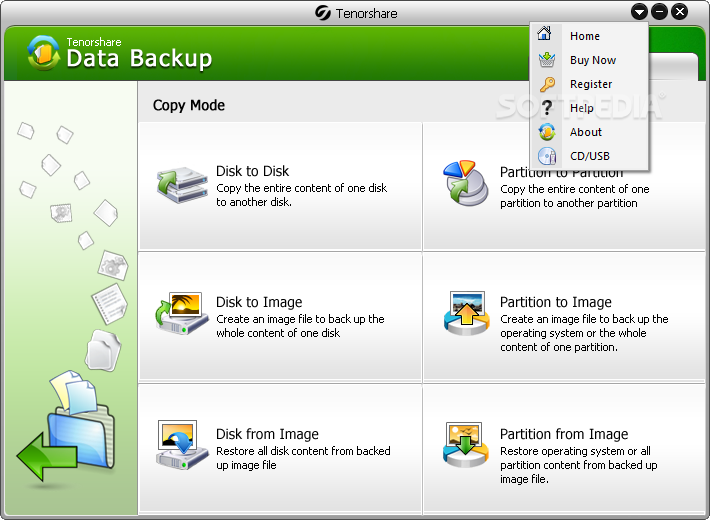
Task: Click the Help question mark icon
Action: [x=547, y=108]
